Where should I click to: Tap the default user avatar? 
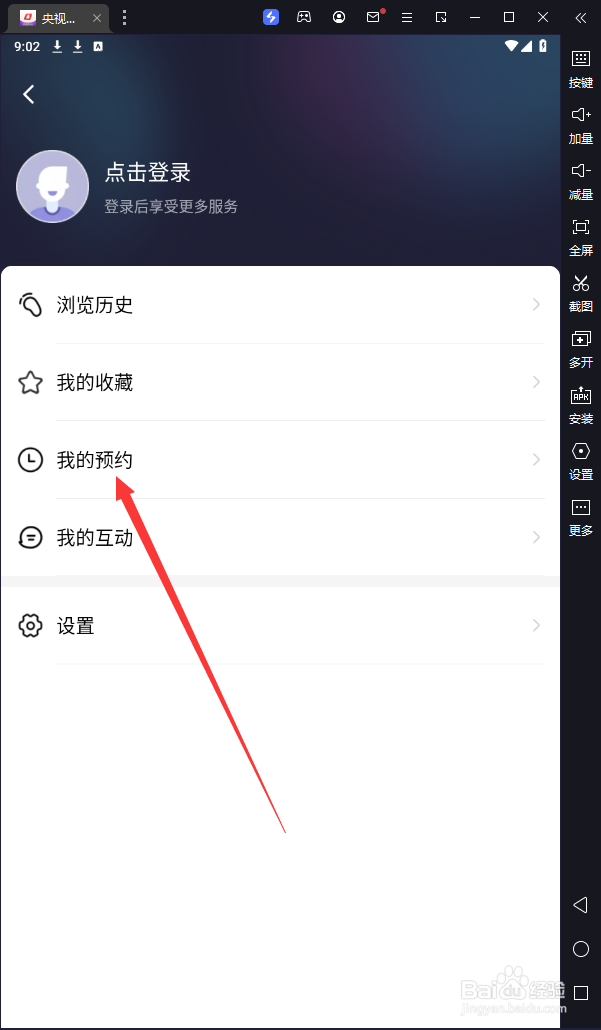pyautogui.click(x=53, y=187)
